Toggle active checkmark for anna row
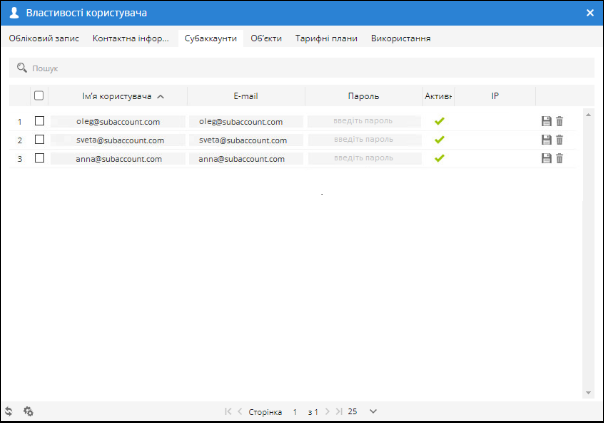Viewport: 605px width, 423px height. pos(439,158)
